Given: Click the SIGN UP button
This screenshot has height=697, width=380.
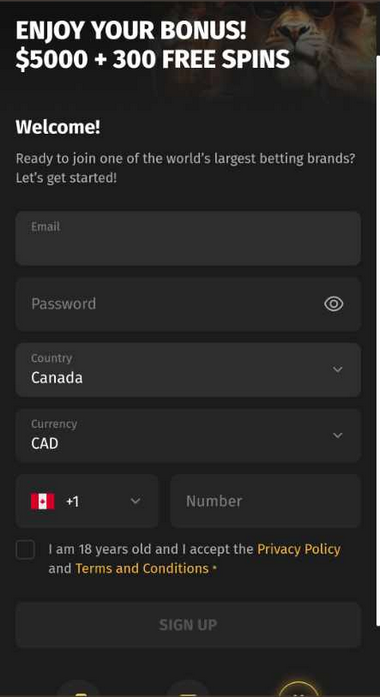Looking at the screenshot, I should [x=188, y=625].
